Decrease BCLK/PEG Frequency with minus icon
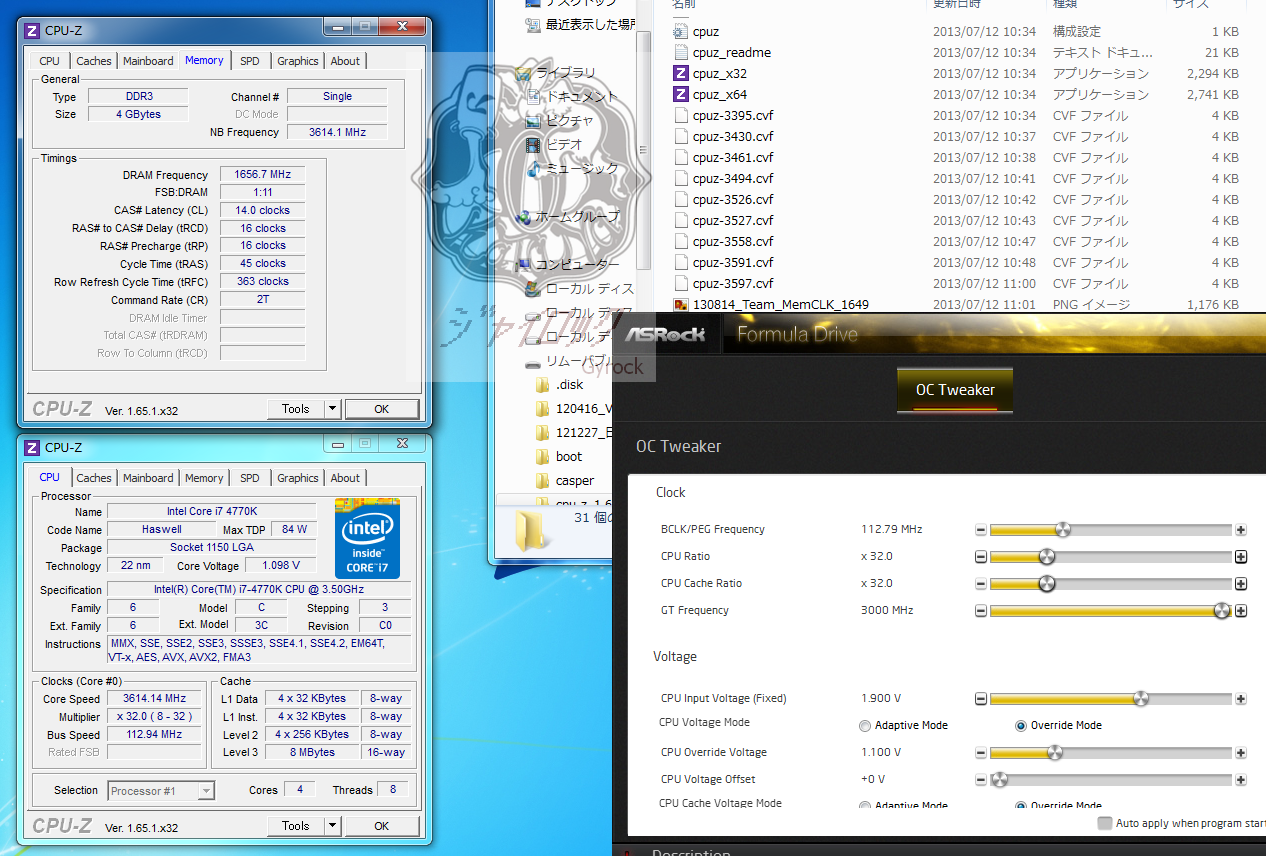The width and height of the screenshot is (1266, 856). coord(981,530)
